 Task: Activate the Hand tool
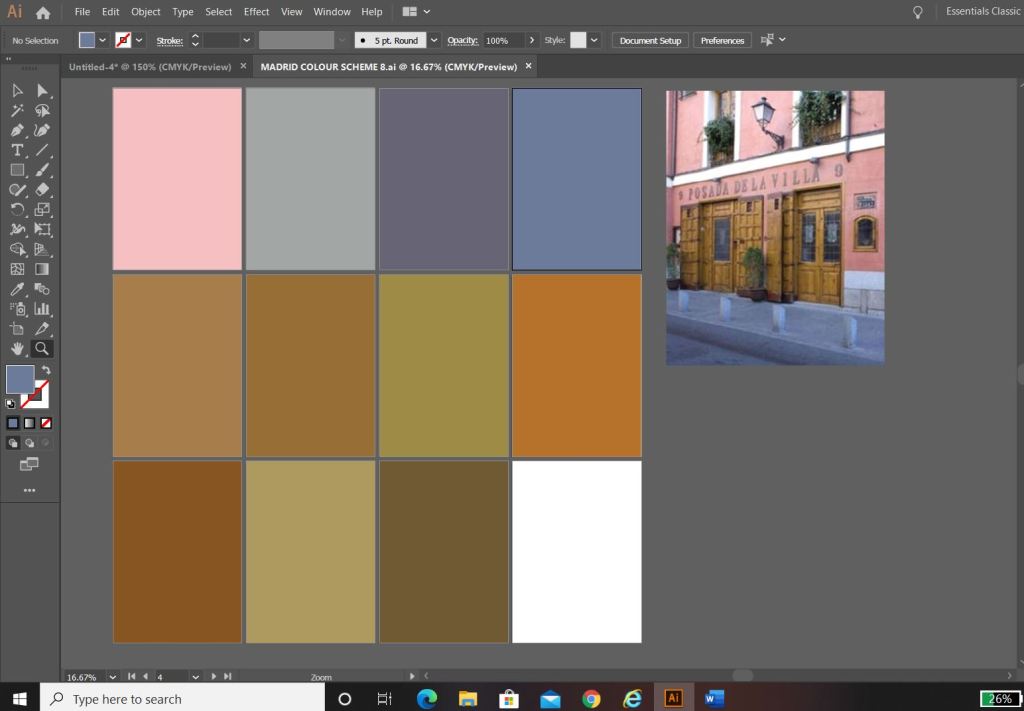tap(17, 349)
